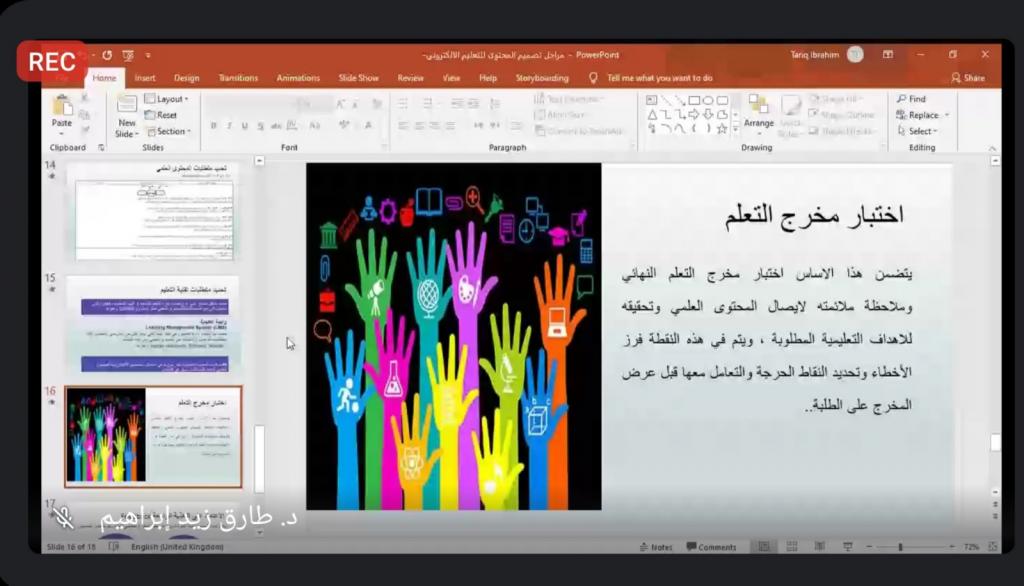Screen dimensions: 1024x586
Task: Switch to the Transitions tab
Action: click(x=238, y=78)
